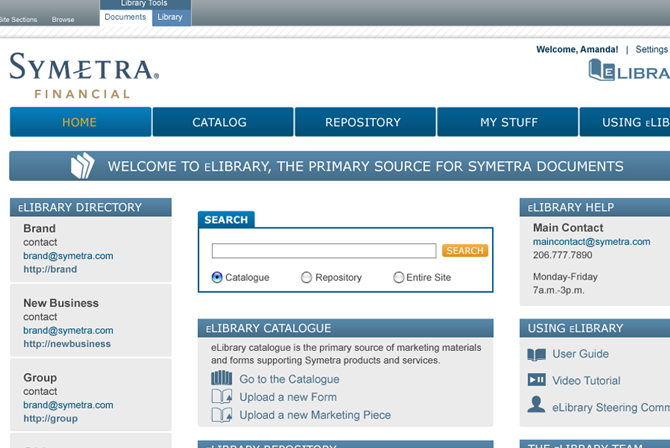Click the User Guide open book icon
Viewport: 670px width, 448px height.
point(536,354)
